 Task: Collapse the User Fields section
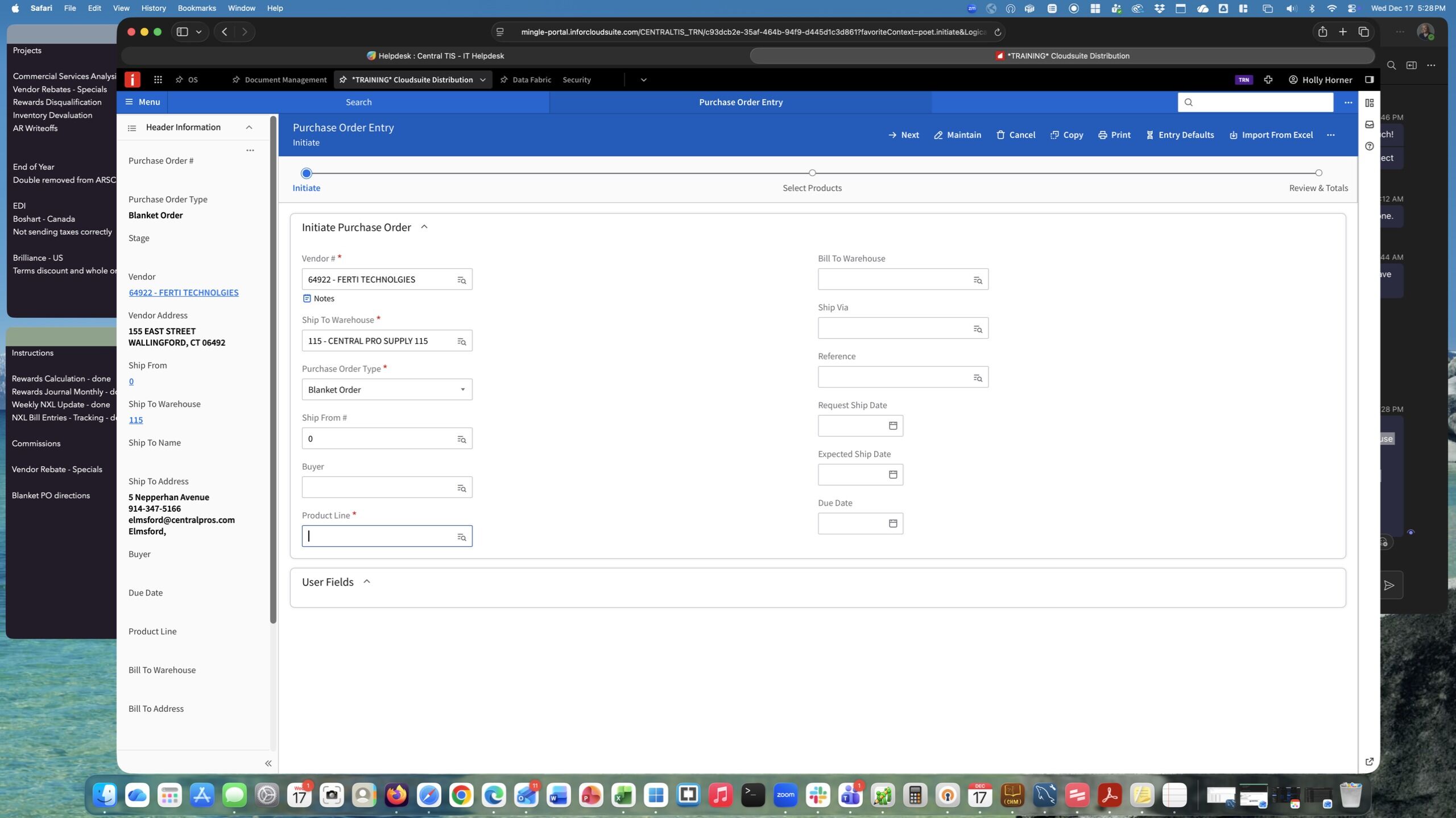pyautogui.click(x=367, y=582)
